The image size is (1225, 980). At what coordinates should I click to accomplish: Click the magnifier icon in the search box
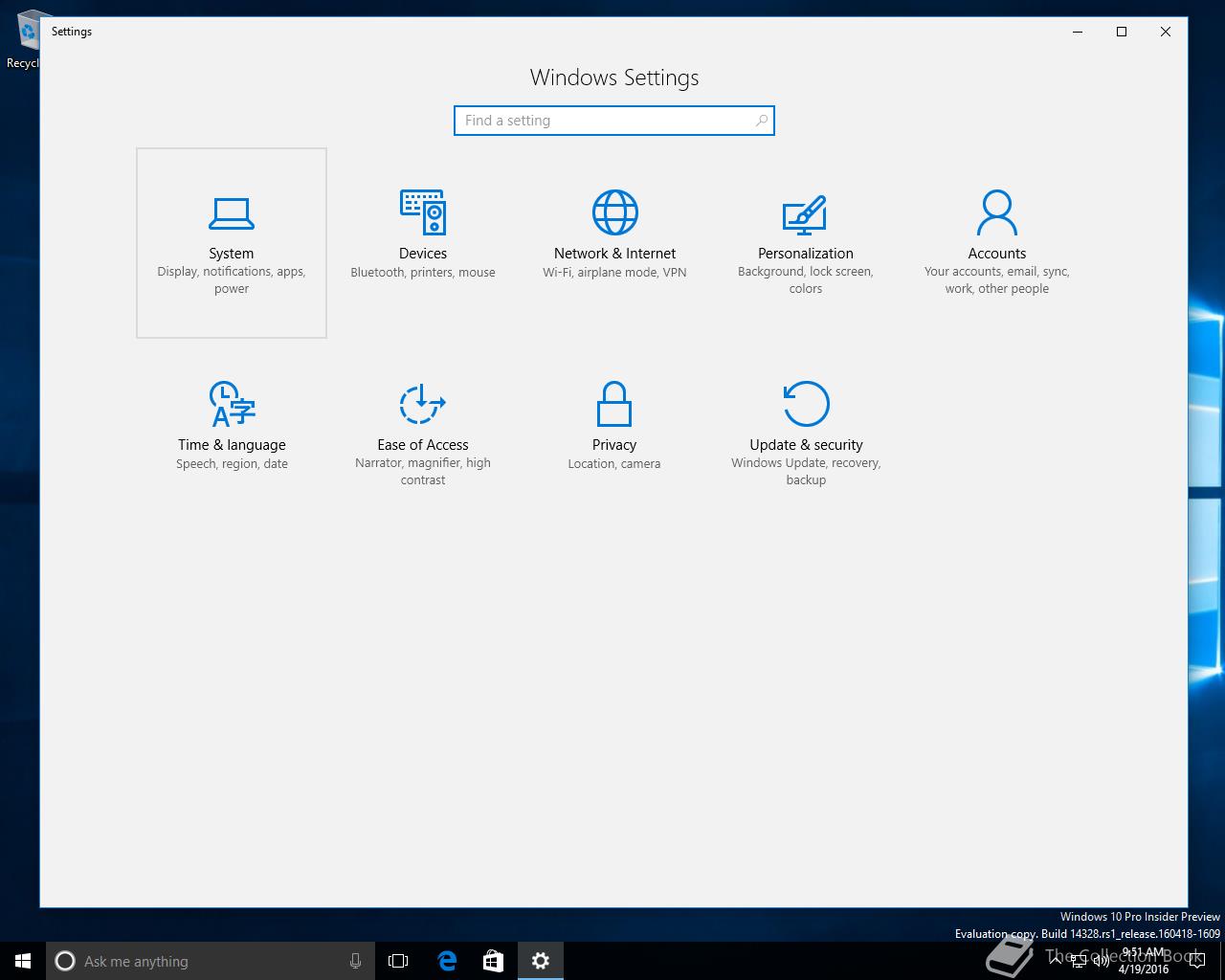pyautogui.click(x=762, y=121)
